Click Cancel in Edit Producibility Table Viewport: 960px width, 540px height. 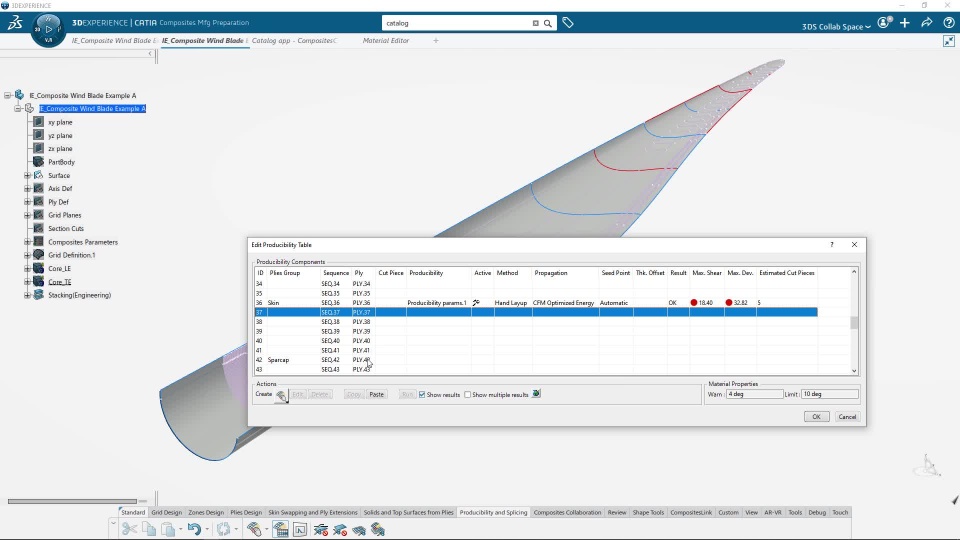847,417
